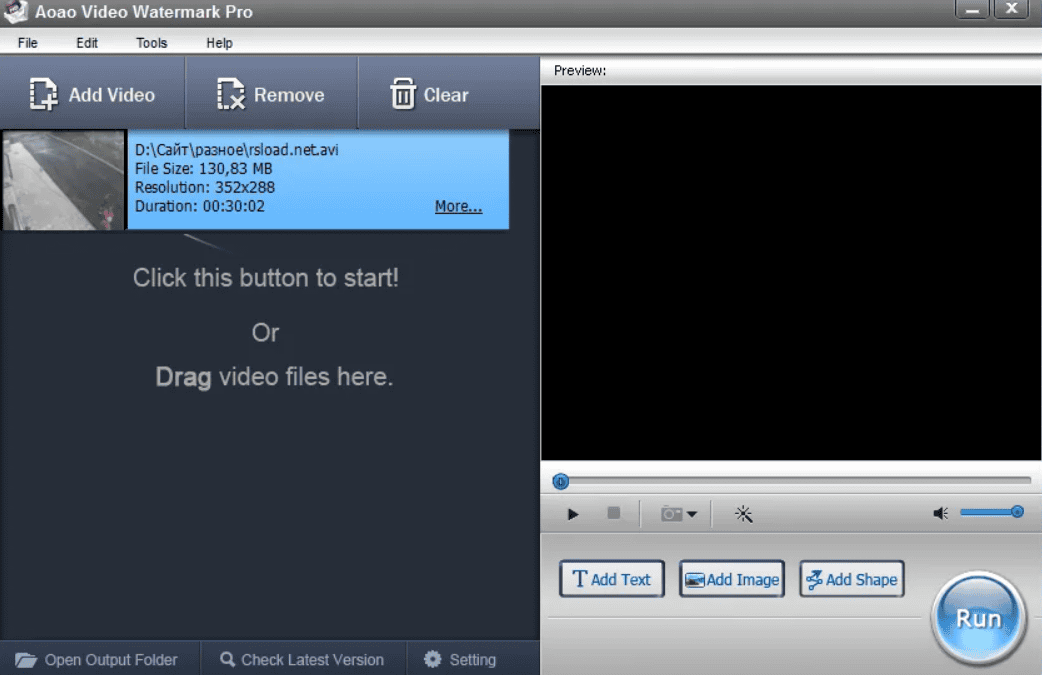Add a text watermark
Image resolution: width=1042 pixels, height=675 pixels.
(x=611, y=579)
